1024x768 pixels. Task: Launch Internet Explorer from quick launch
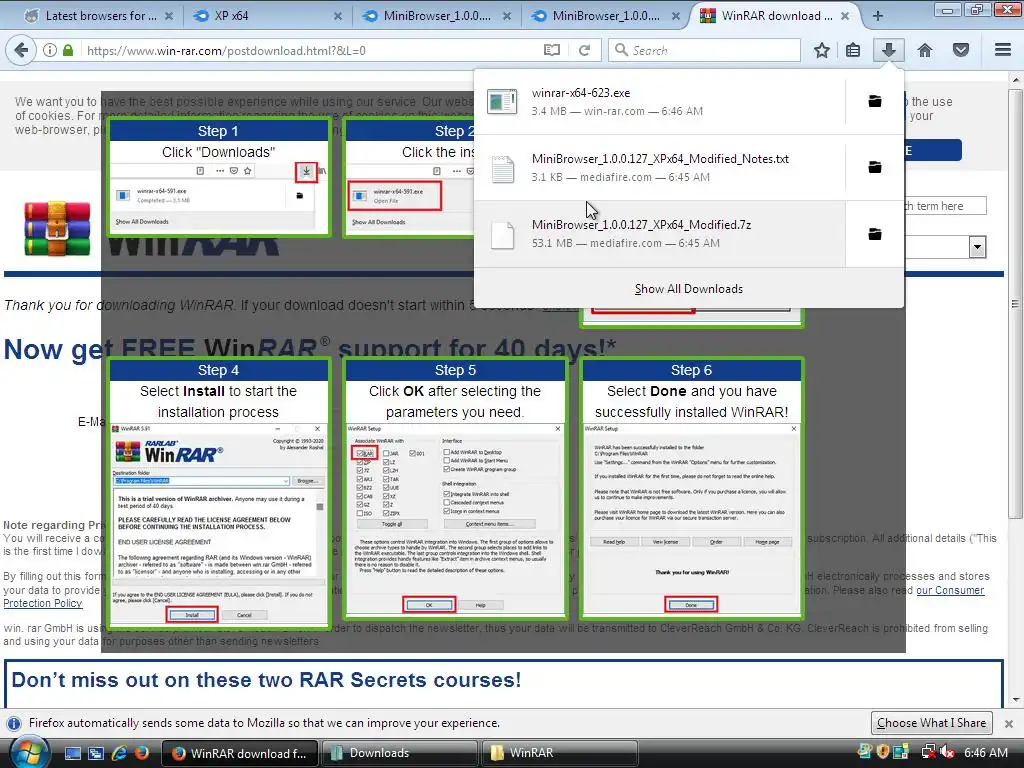pyautogui.click(x=119, y=753)
